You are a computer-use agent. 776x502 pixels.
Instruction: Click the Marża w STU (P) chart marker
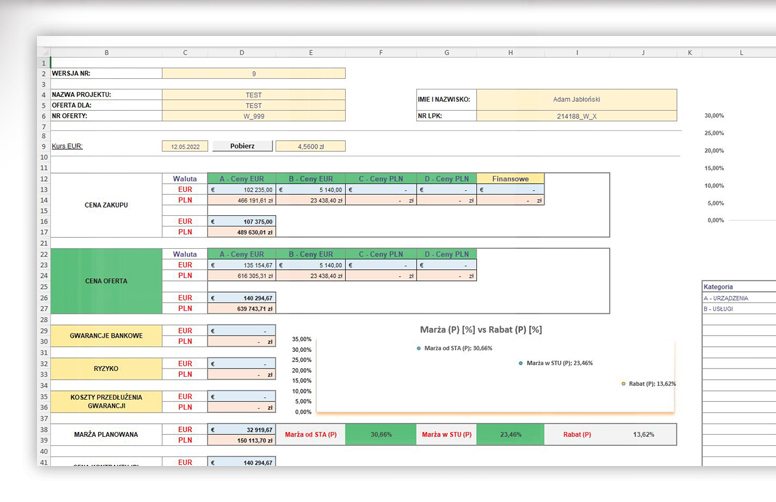coord(521,363)
